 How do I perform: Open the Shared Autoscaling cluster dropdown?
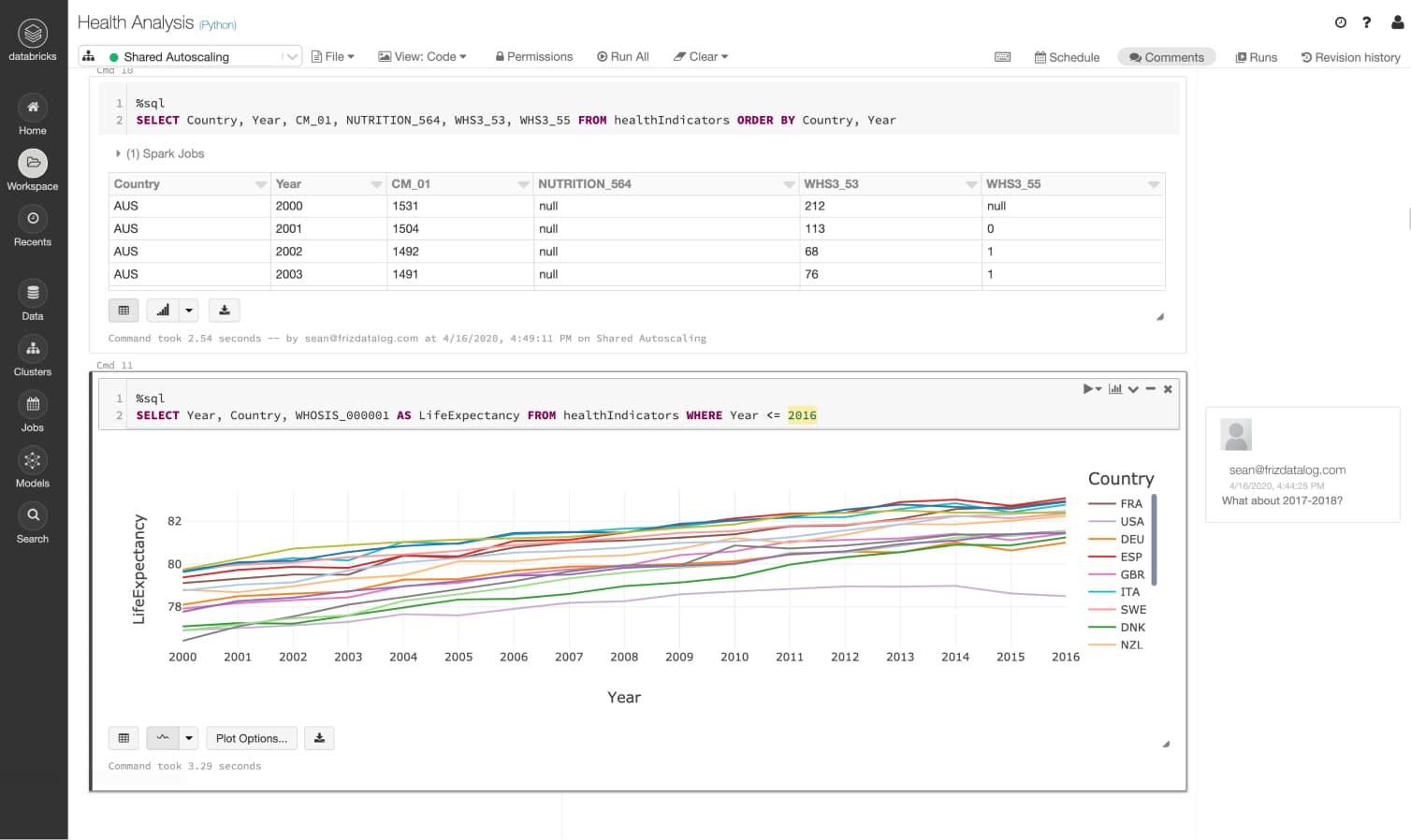tap(292, 57)
